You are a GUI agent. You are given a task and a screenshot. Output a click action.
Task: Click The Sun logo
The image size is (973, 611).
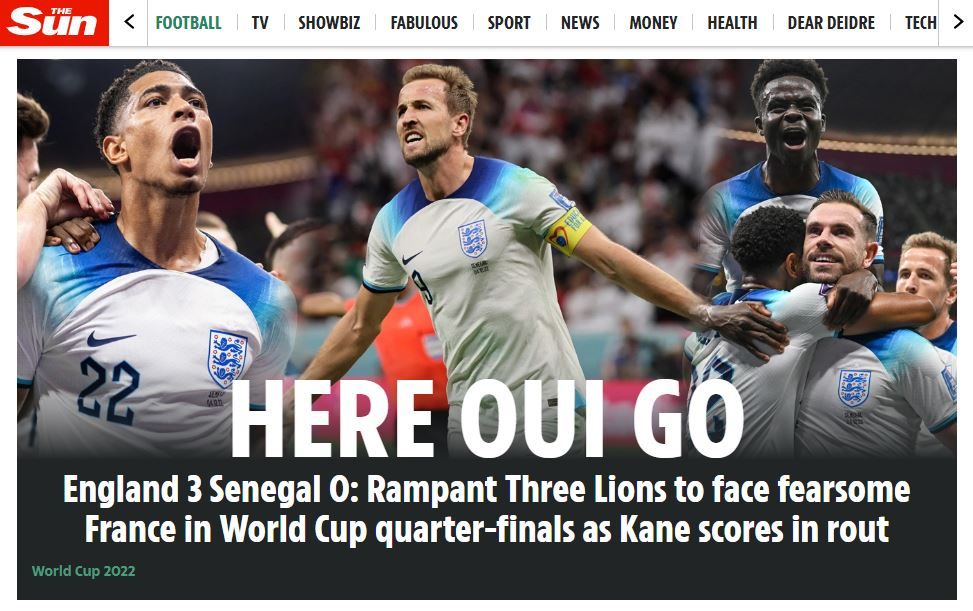pos(54,22)
